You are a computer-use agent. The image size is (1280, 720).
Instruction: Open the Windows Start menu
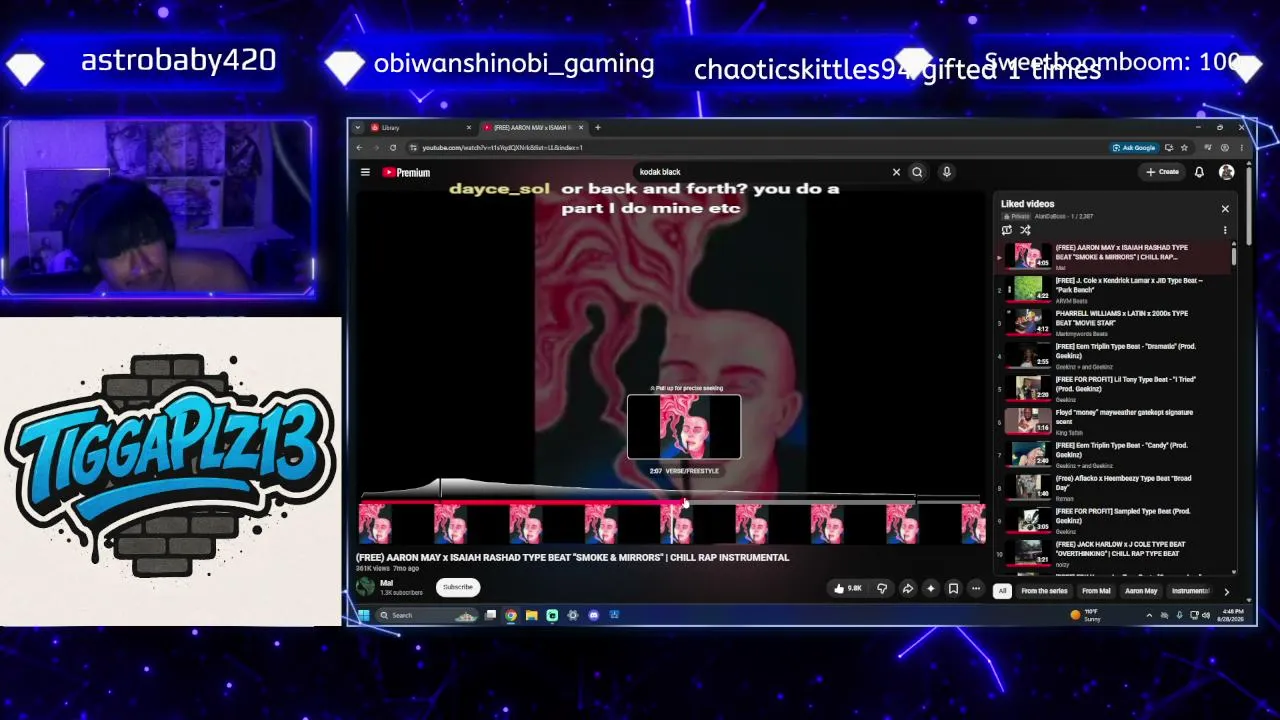coord(363,615)
